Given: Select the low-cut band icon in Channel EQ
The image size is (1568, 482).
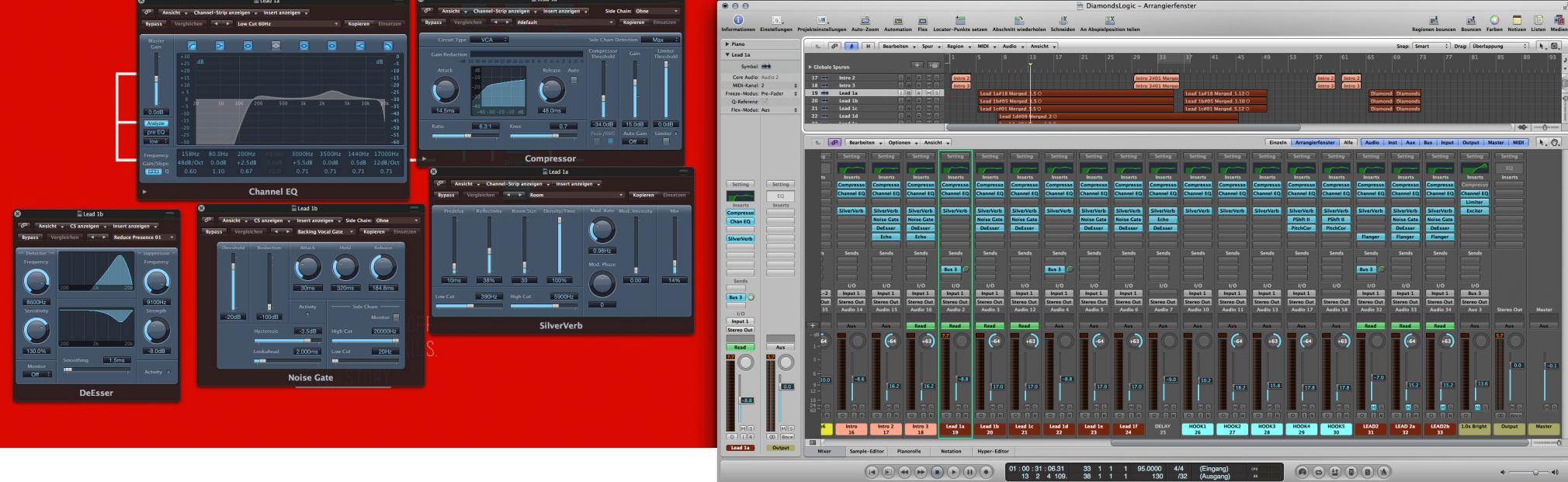Looking at the screenshot, I should [x=192, y=46].
